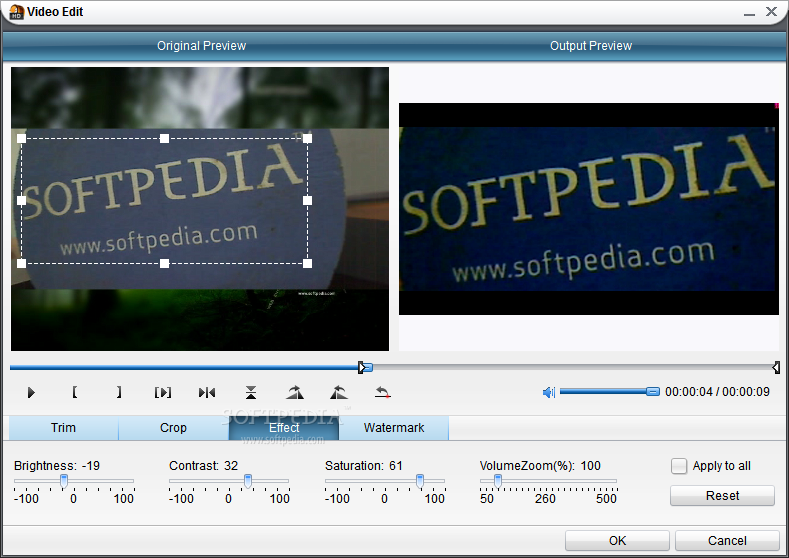Viewport: 789px width, 558px height.
Task: Click the bottom-left crop handle
Action: (x=22, y=263)
